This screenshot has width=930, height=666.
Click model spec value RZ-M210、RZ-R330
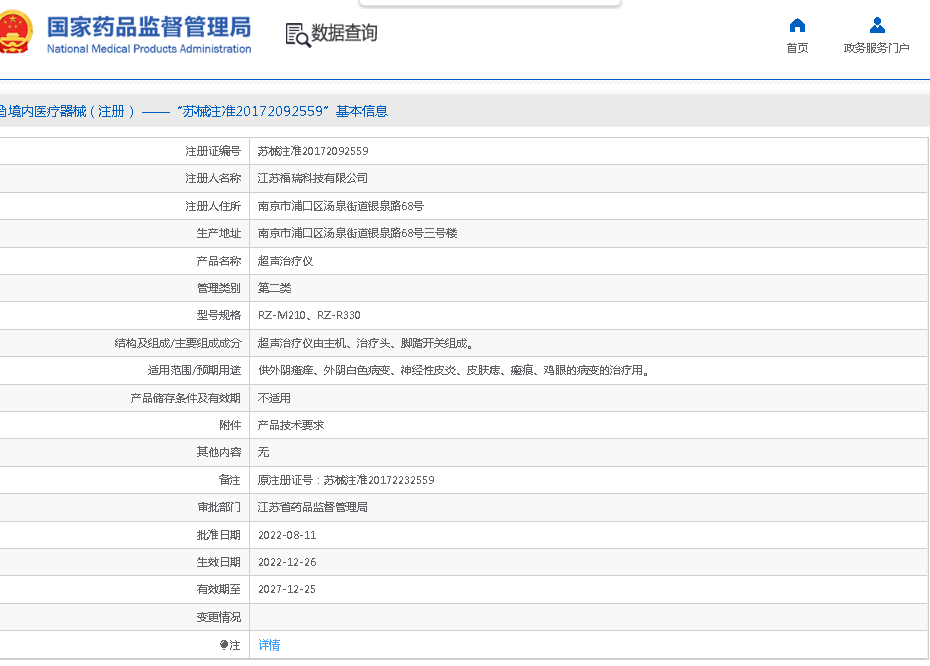tap(309, 315)
